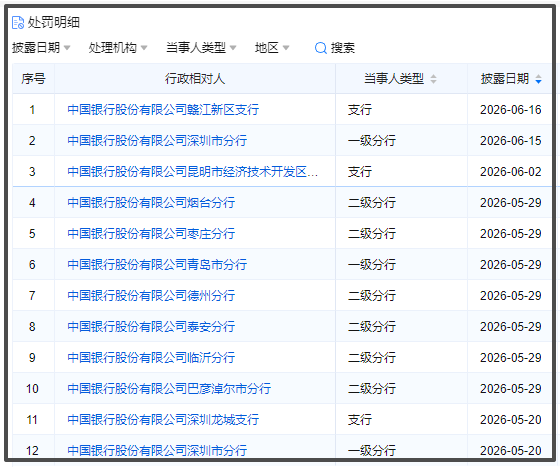Open 中国银行股份有限公司临沂分行 link
Viewport: 560px width, 467px height.
151,358
